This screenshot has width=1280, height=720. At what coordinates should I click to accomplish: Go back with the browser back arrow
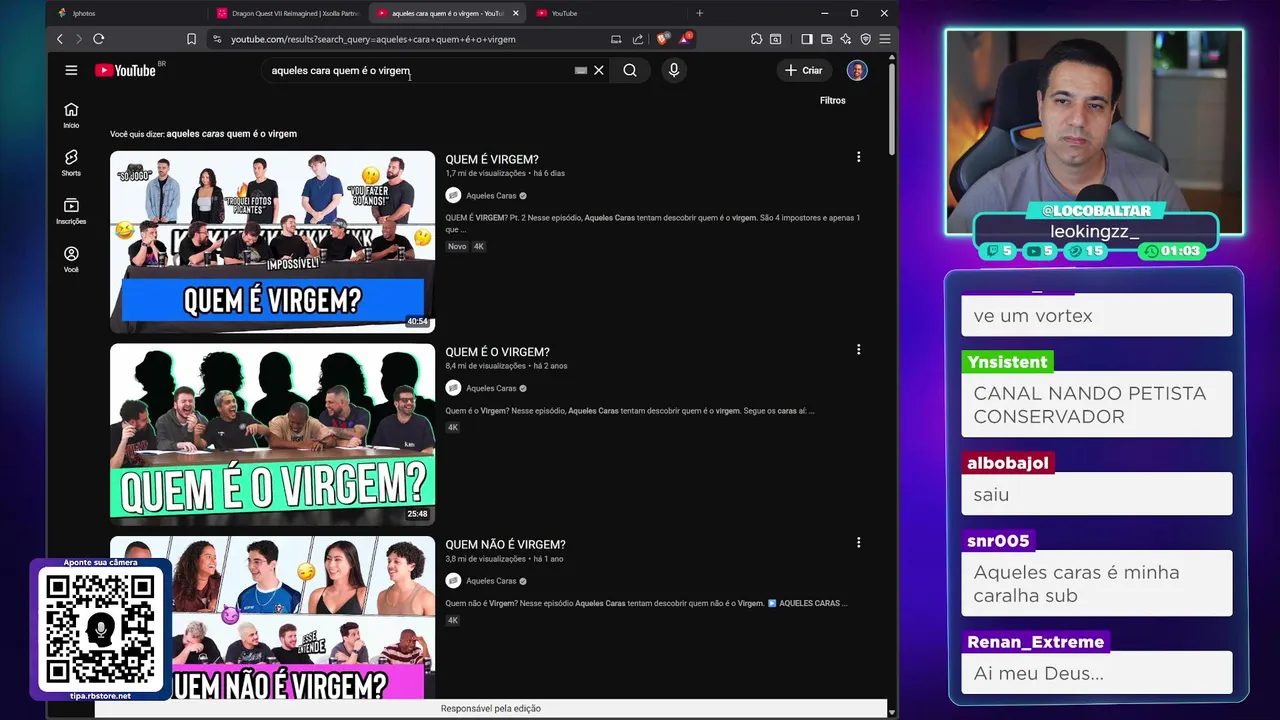click(60, 39)
